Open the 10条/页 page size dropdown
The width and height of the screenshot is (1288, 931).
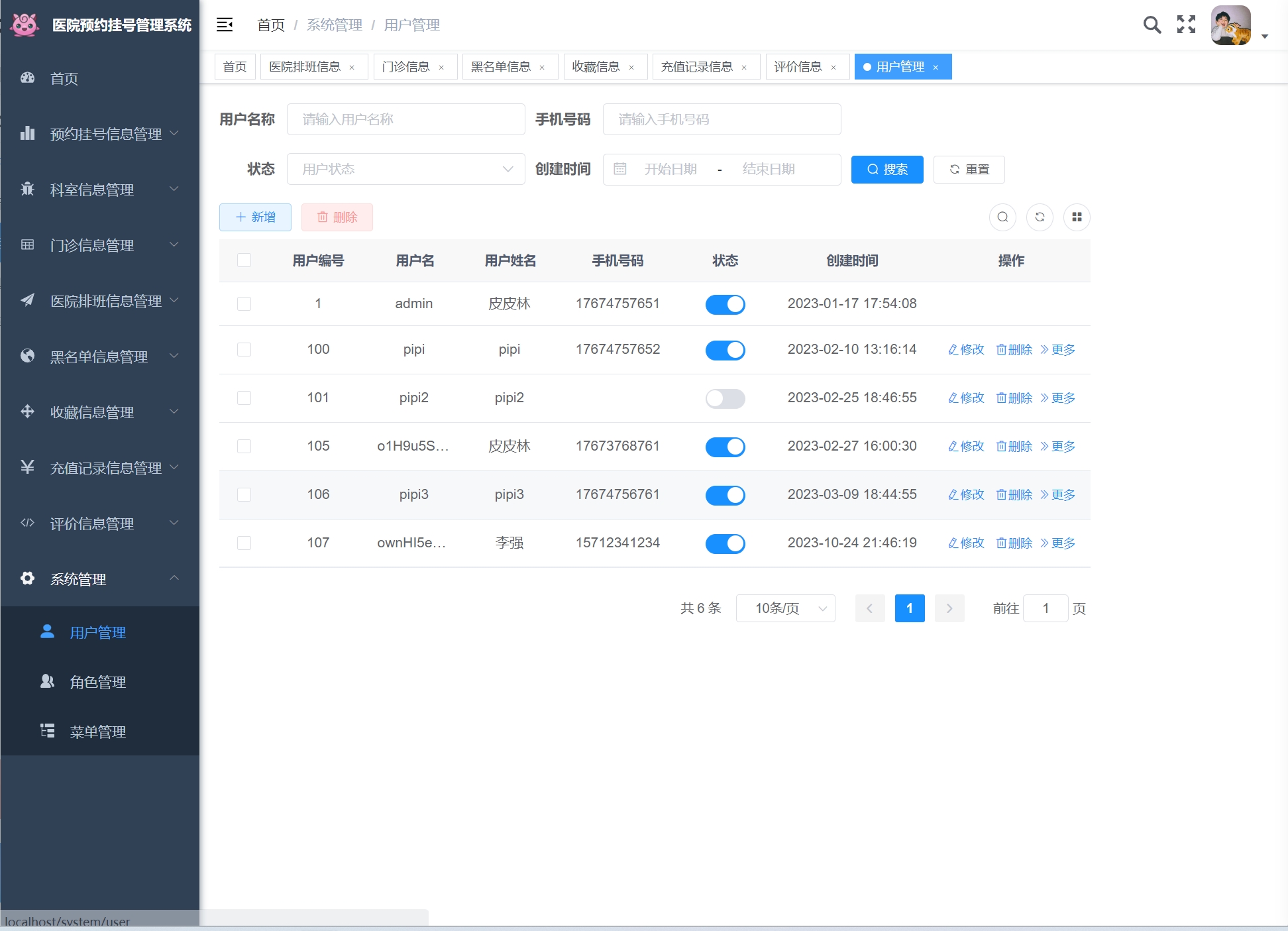tap(785, 608)
